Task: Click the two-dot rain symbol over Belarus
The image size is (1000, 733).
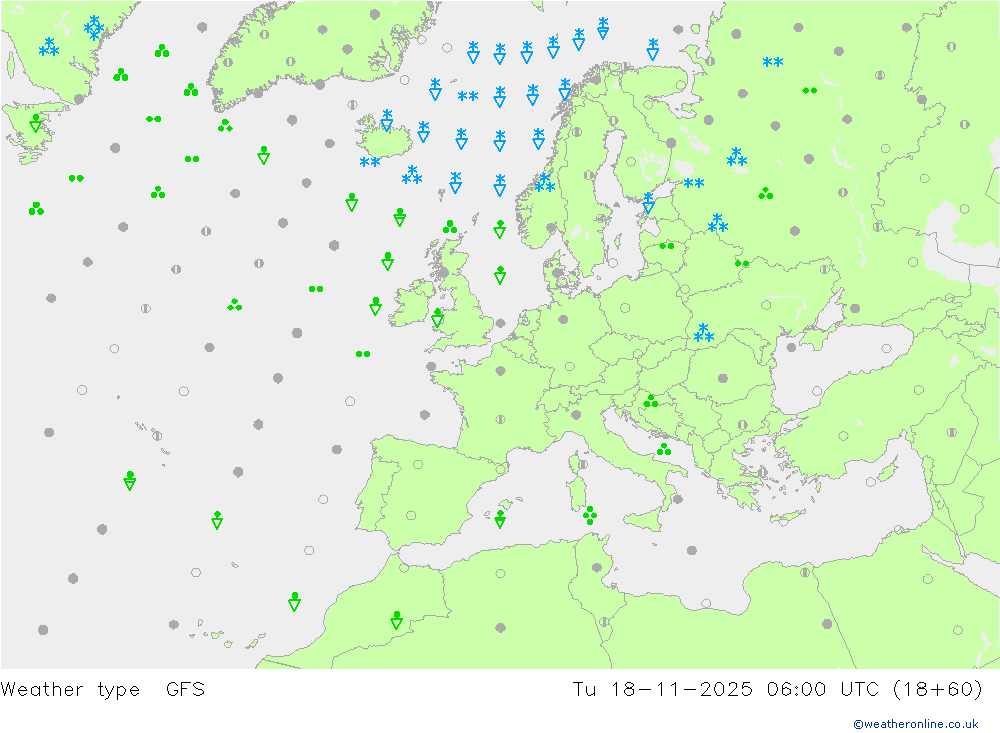Action: [x=741, y=263]
